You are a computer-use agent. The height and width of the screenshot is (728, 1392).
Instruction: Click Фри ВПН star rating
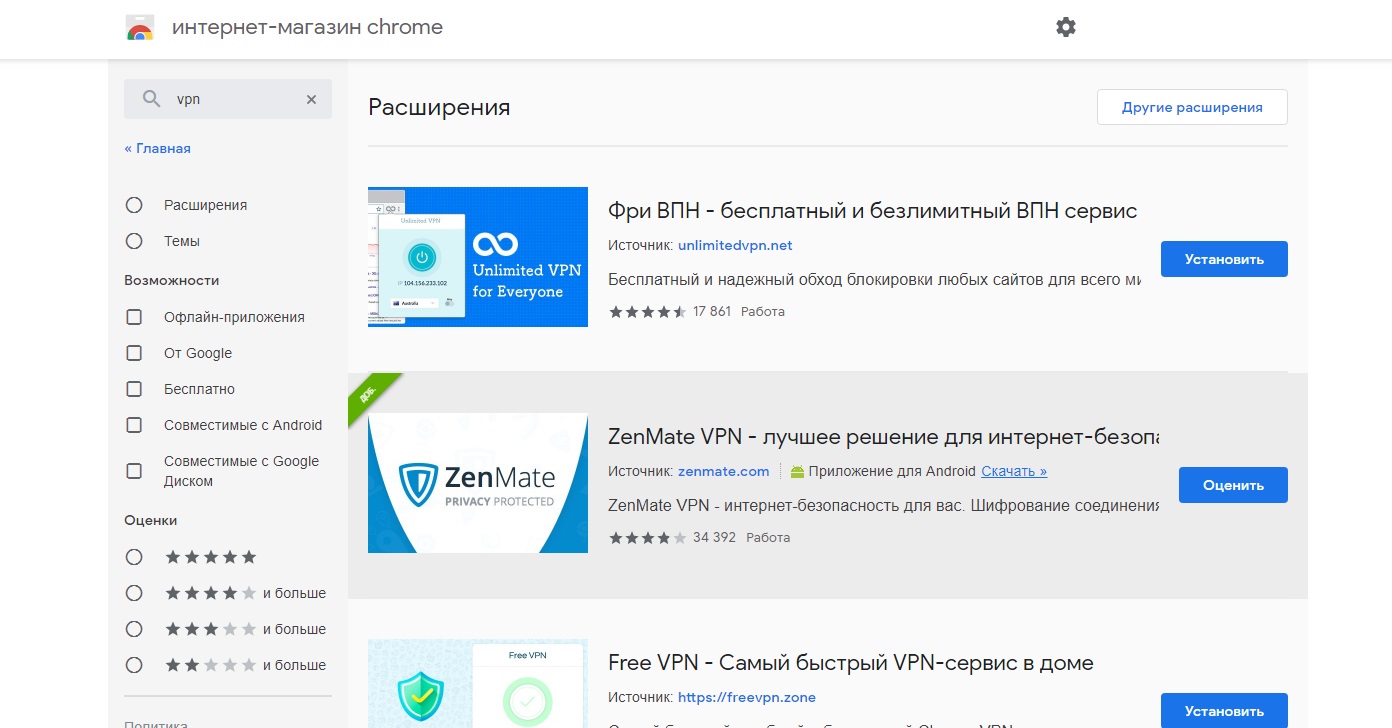tap(647, 311)
